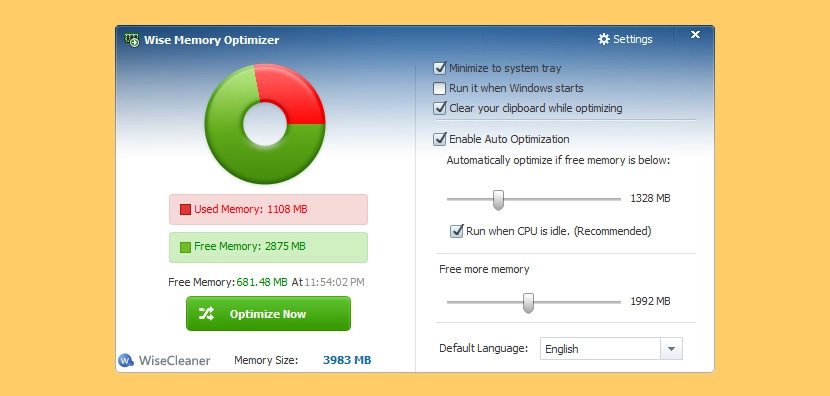Disable the Enable Auto Optimization checkbox
The height and width of the screenshot is (396, 830).
point(439,139)
